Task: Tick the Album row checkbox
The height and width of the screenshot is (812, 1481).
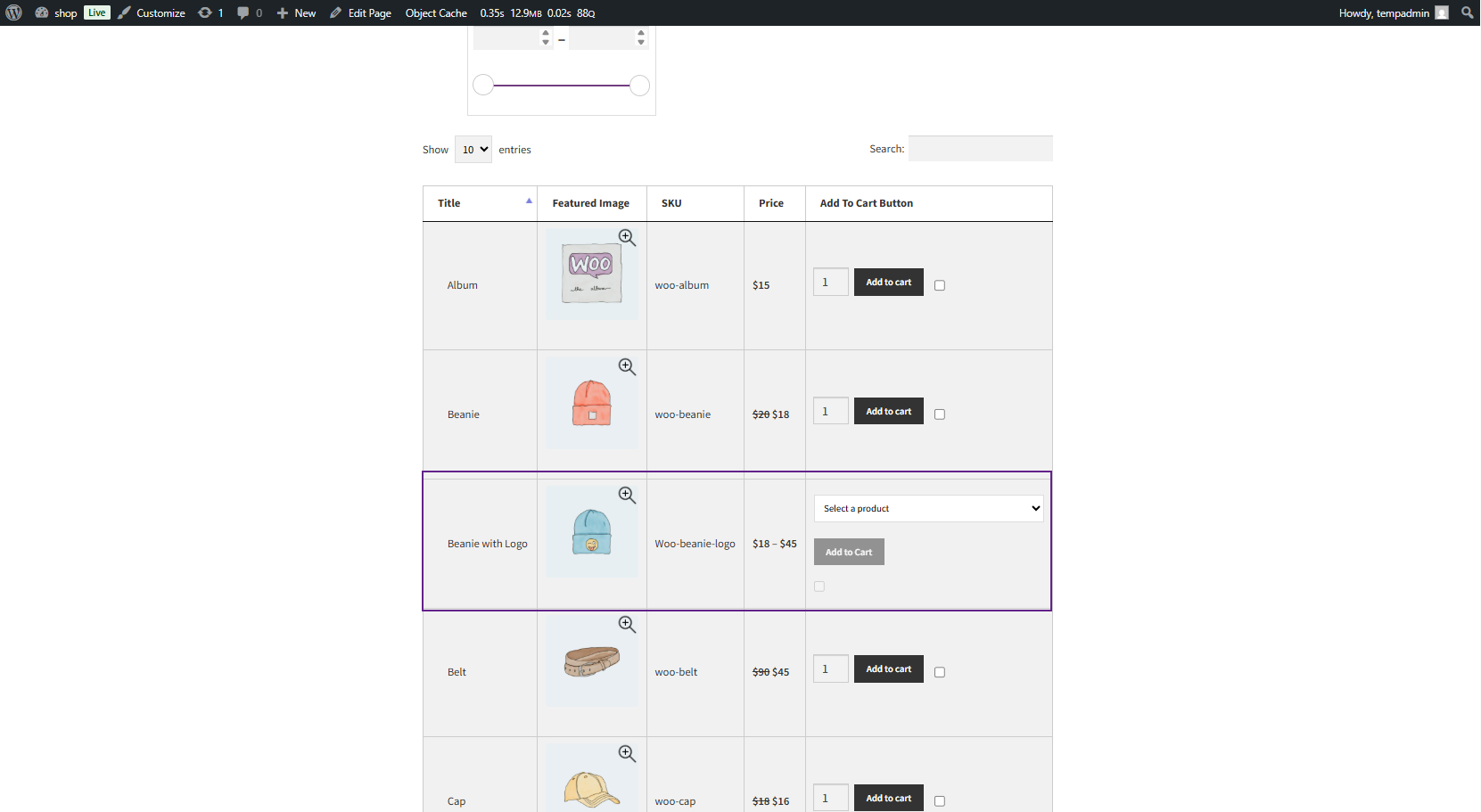Action: [x=940, y=285]
